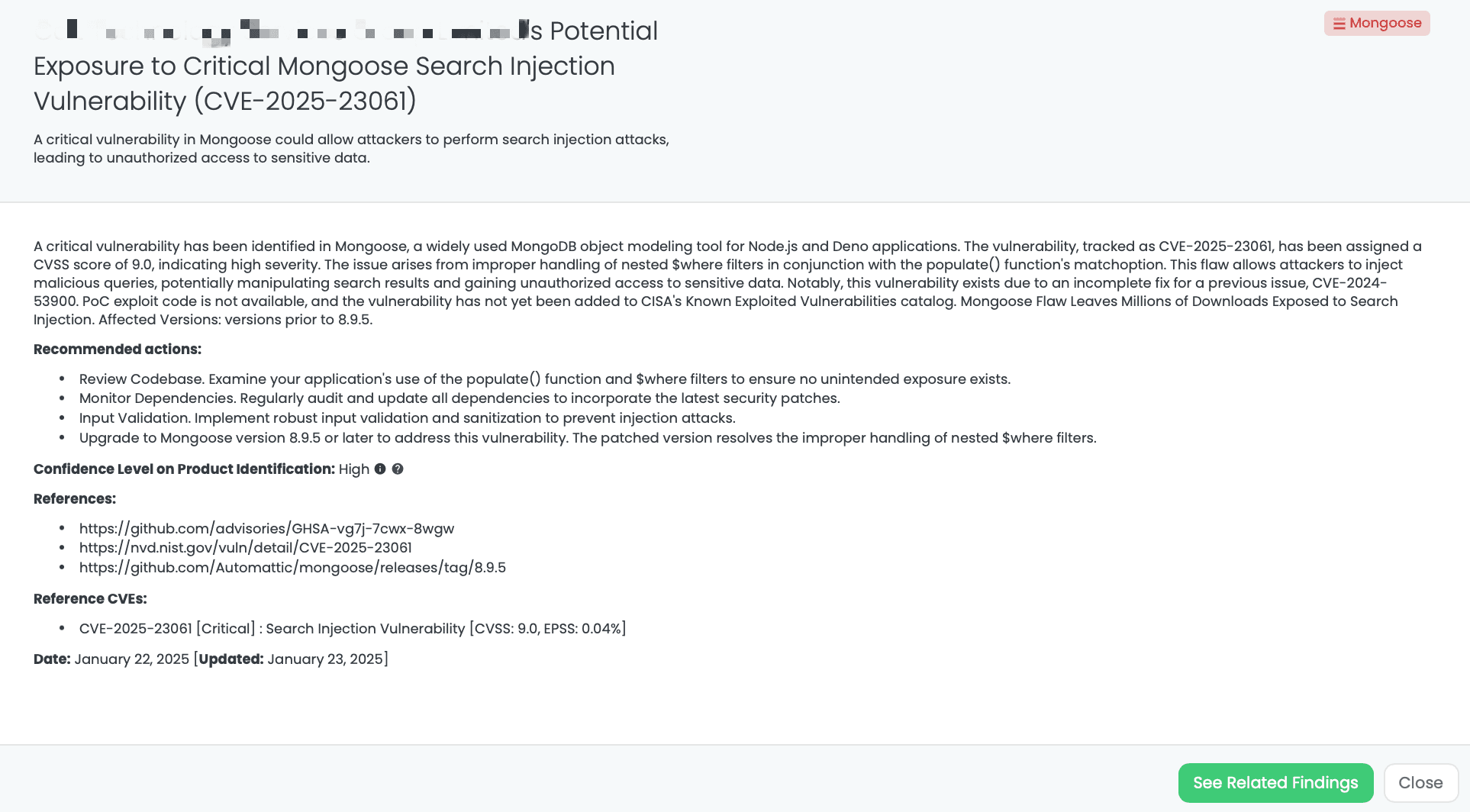This screenshot has height=812, width=1470.
Task: Click the Upgrade to Mongoose 8.9.5 bullet
Action: (x=587, y=438)
